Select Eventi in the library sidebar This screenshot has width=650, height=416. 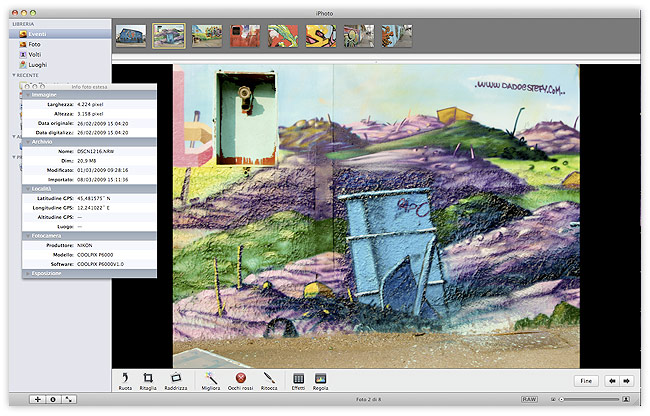click(x=60, y=34)
